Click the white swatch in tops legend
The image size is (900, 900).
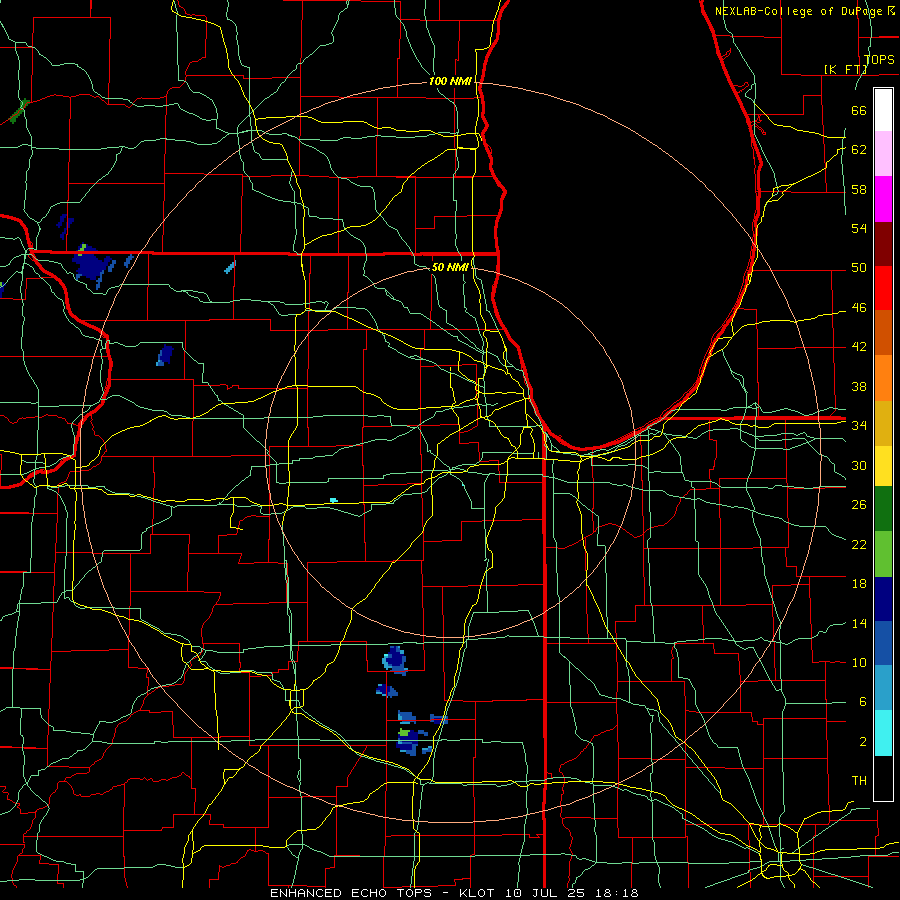(x=883, y=110)
